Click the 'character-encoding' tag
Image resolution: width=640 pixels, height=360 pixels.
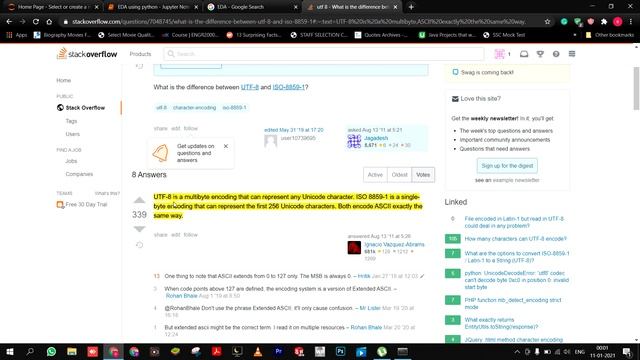click(x=194, y=108)
